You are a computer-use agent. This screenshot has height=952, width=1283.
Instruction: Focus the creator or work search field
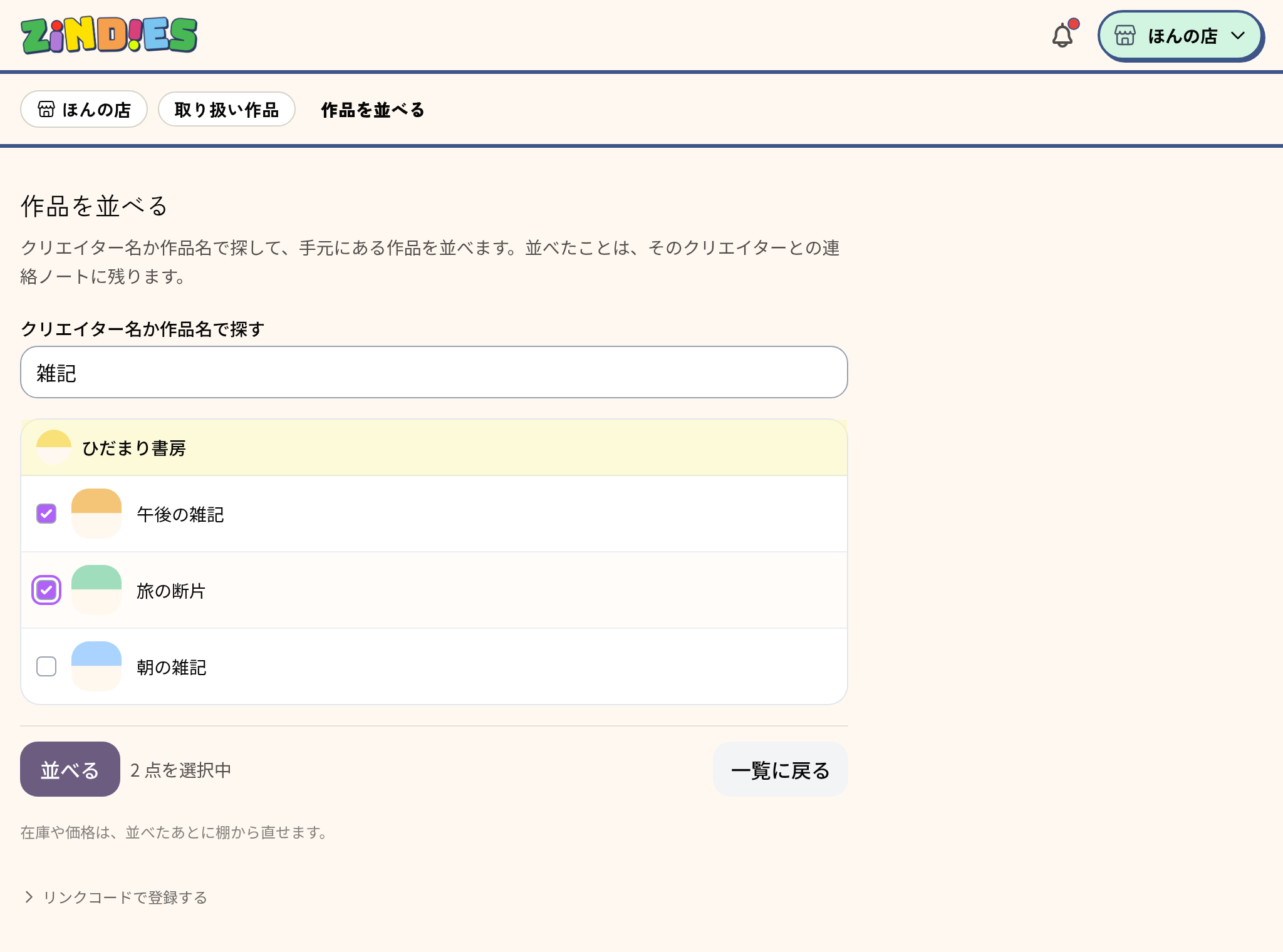tap(434, 373)
